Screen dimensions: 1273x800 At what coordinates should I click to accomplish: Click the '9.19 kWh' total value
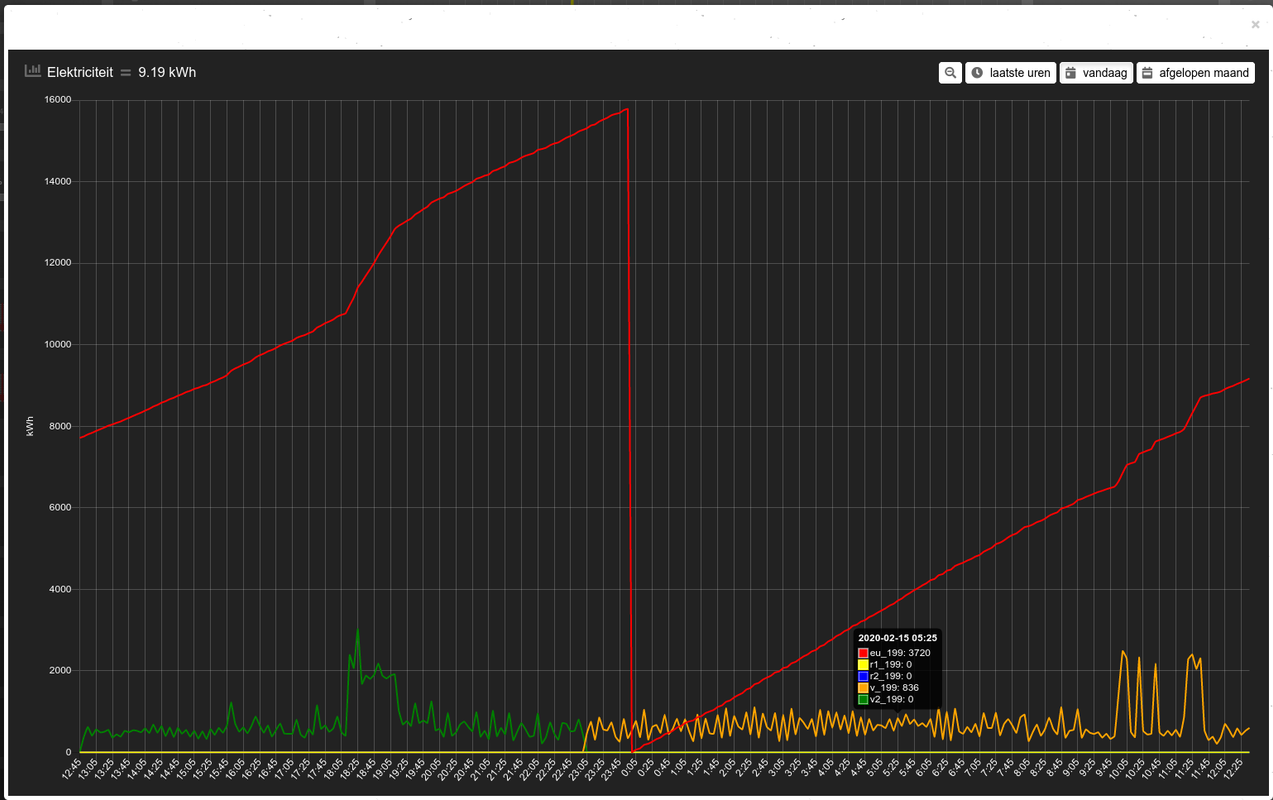pyautogui.click(x=167, y=72)
